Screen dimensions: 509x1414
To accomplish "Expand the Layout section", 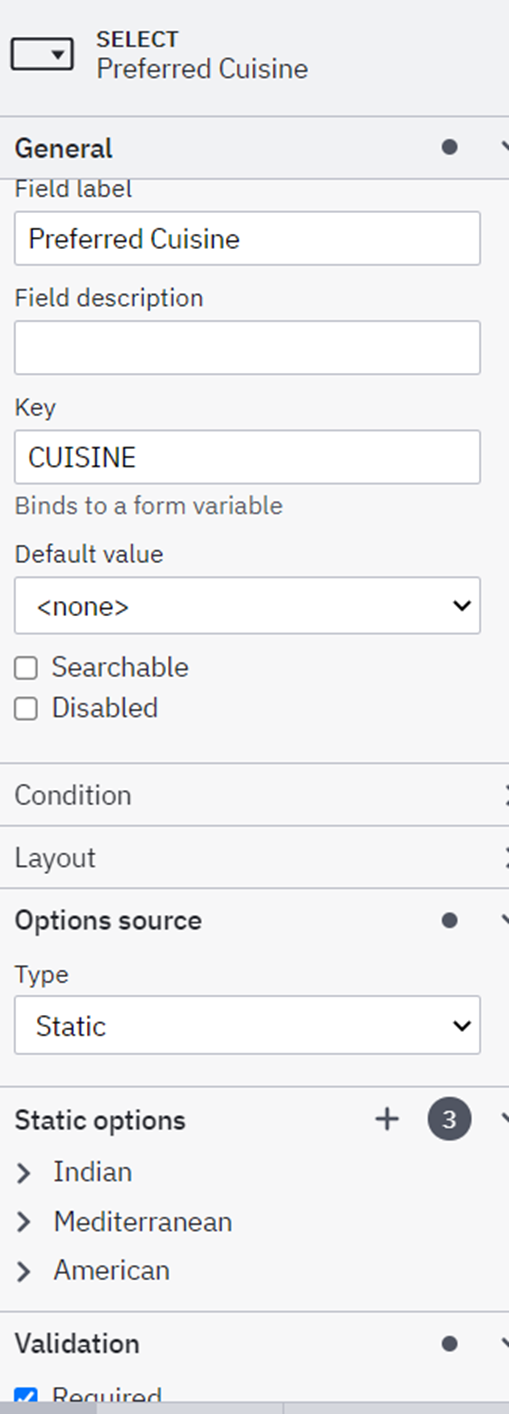I will click(254, 857).
